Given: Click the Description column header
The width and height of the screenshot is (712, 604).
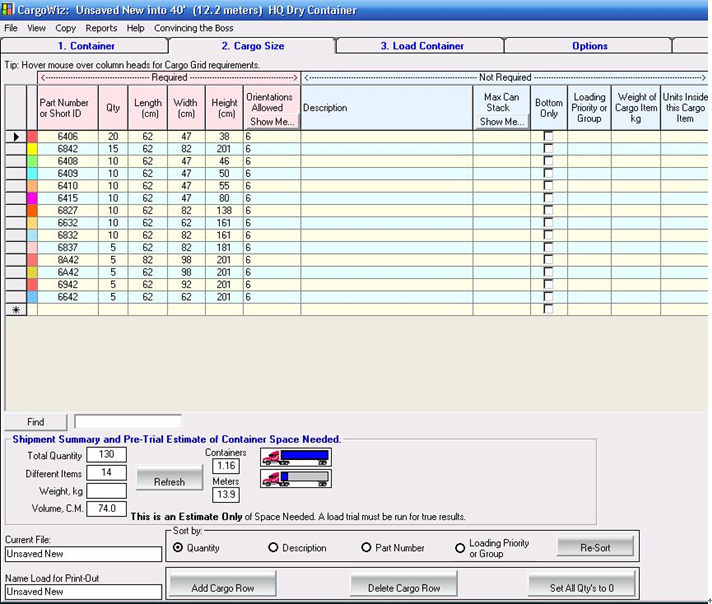Looking at the screenshot, I should click(386, 108).
